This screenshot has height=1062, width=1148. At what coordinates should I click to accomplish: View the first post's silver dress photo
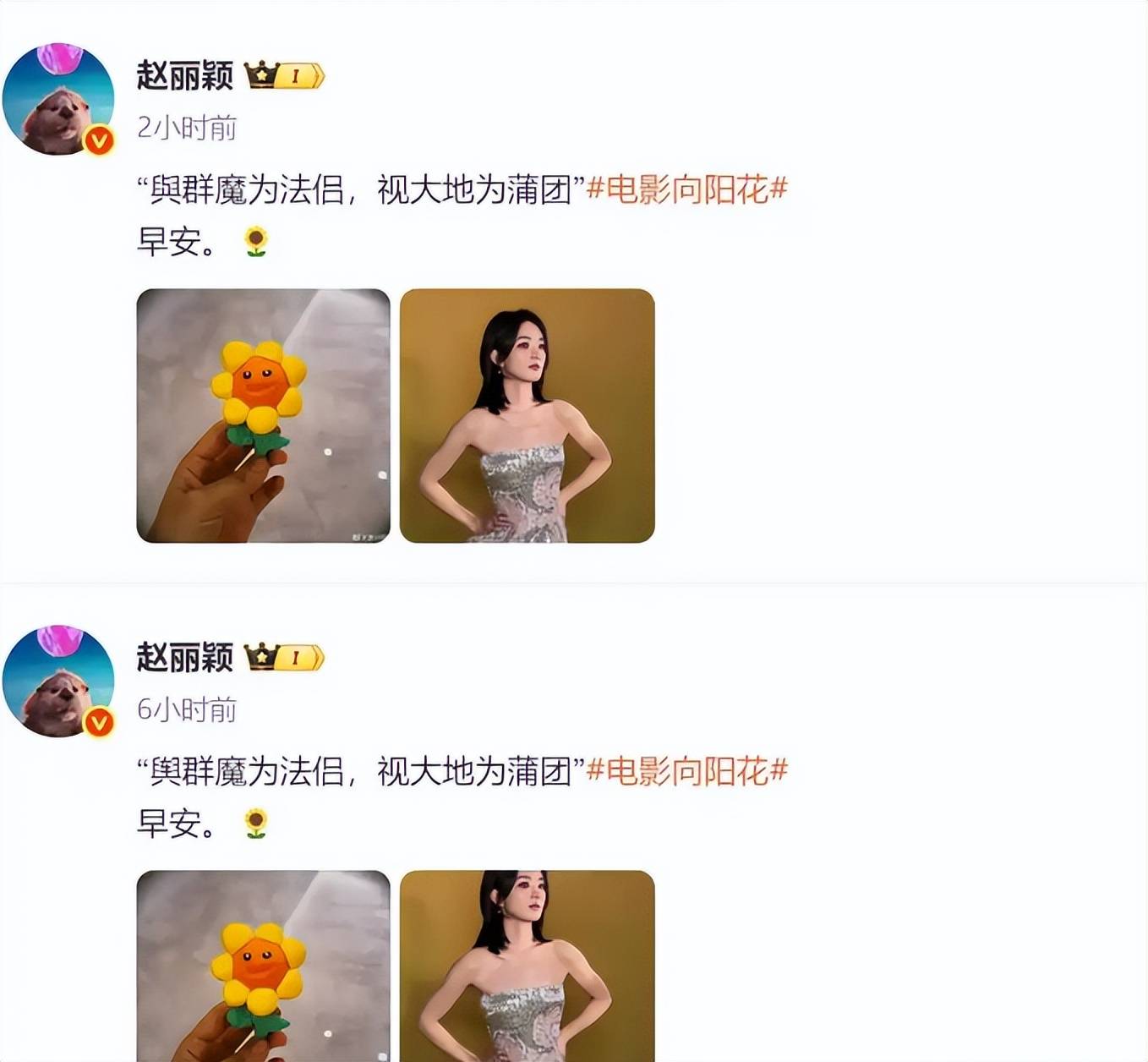click(528, 416)
